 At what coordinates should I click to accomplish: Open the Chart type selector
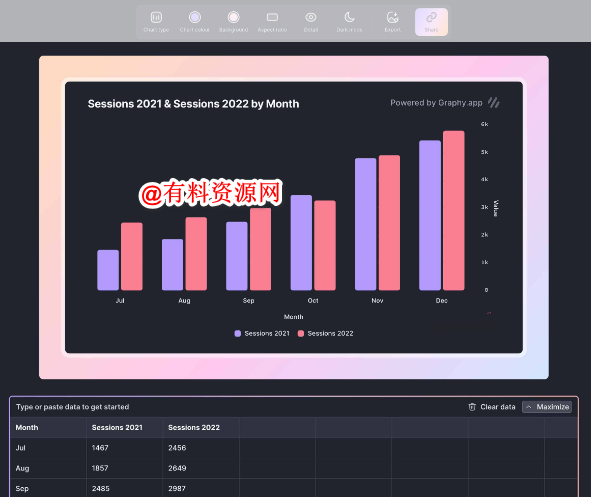156,21
